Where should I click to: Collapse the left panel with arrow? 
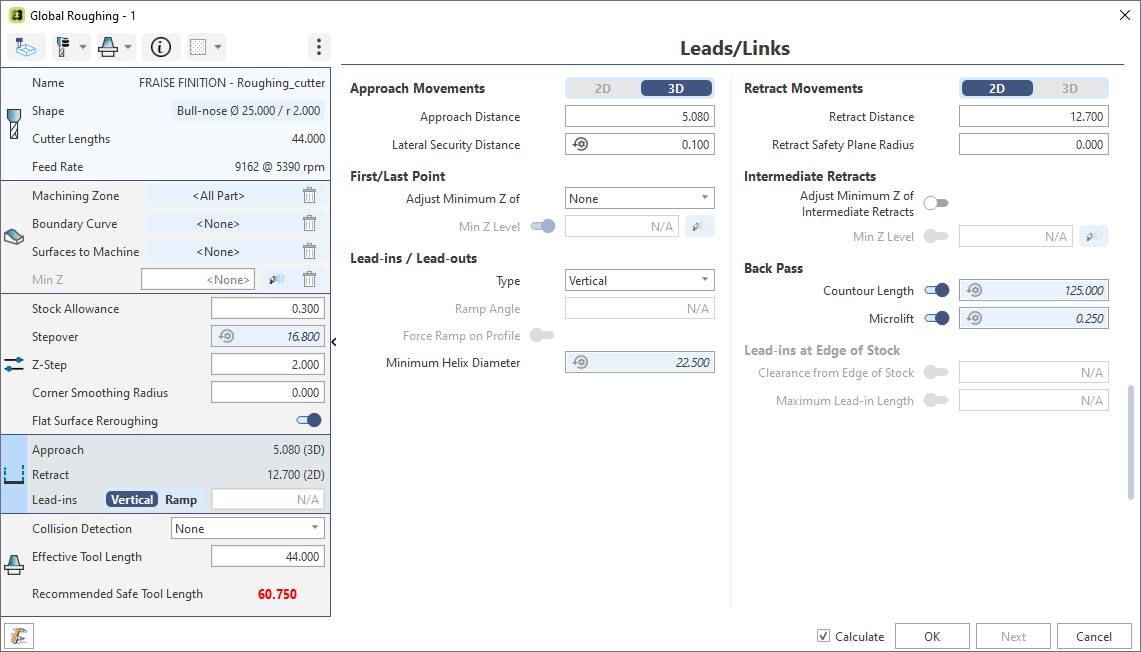coord(334,342)
